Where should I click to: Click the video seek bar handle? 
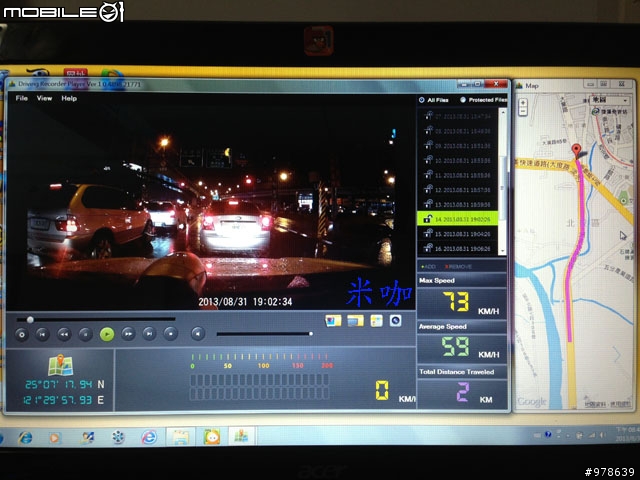pyautogui.click(x=30, y=320)
